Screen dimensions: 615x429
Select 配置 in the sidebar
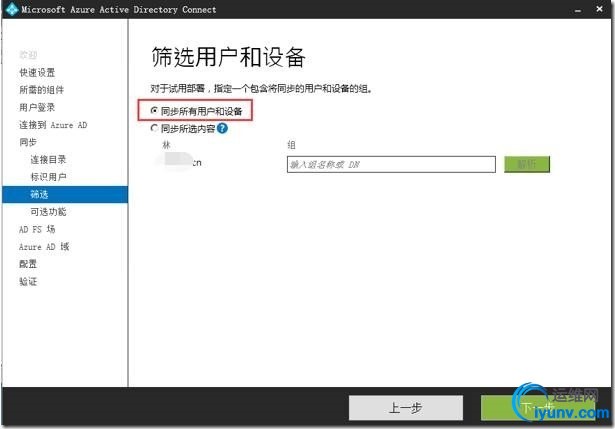click(x=28, y=264)
